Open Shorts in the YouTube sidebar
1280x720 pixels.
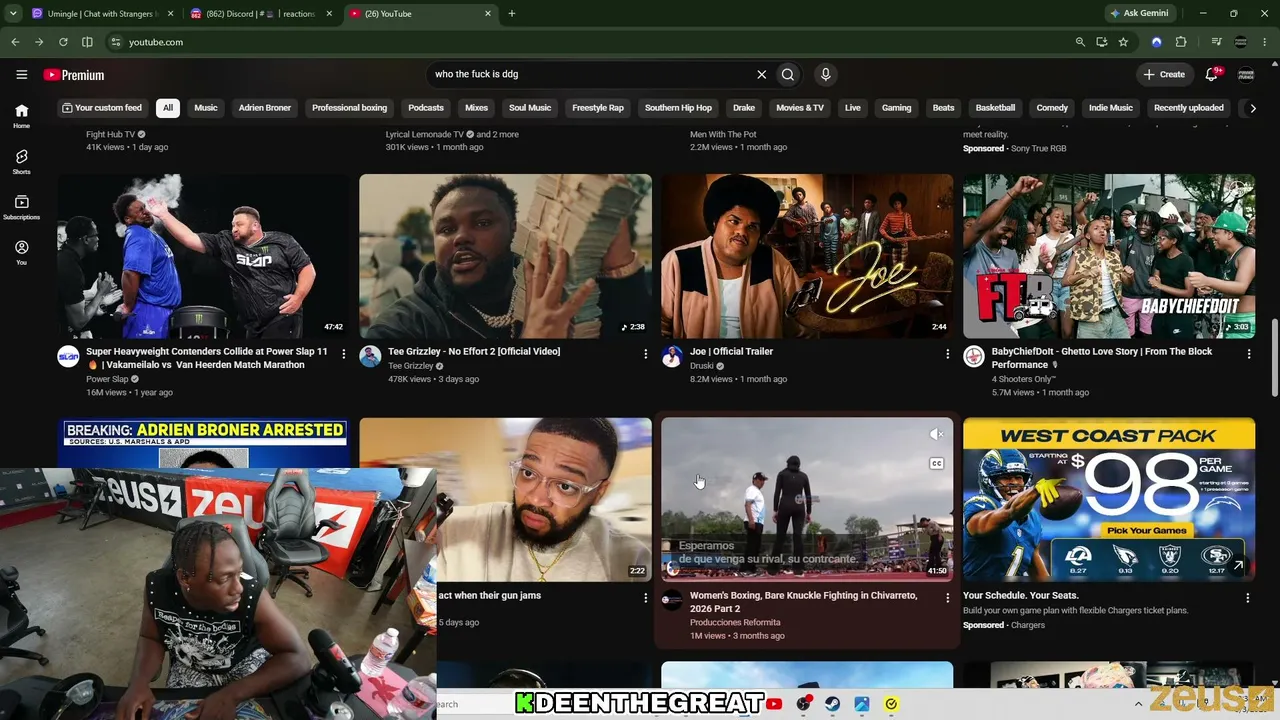pyautogui.click(x=21, y=162)
